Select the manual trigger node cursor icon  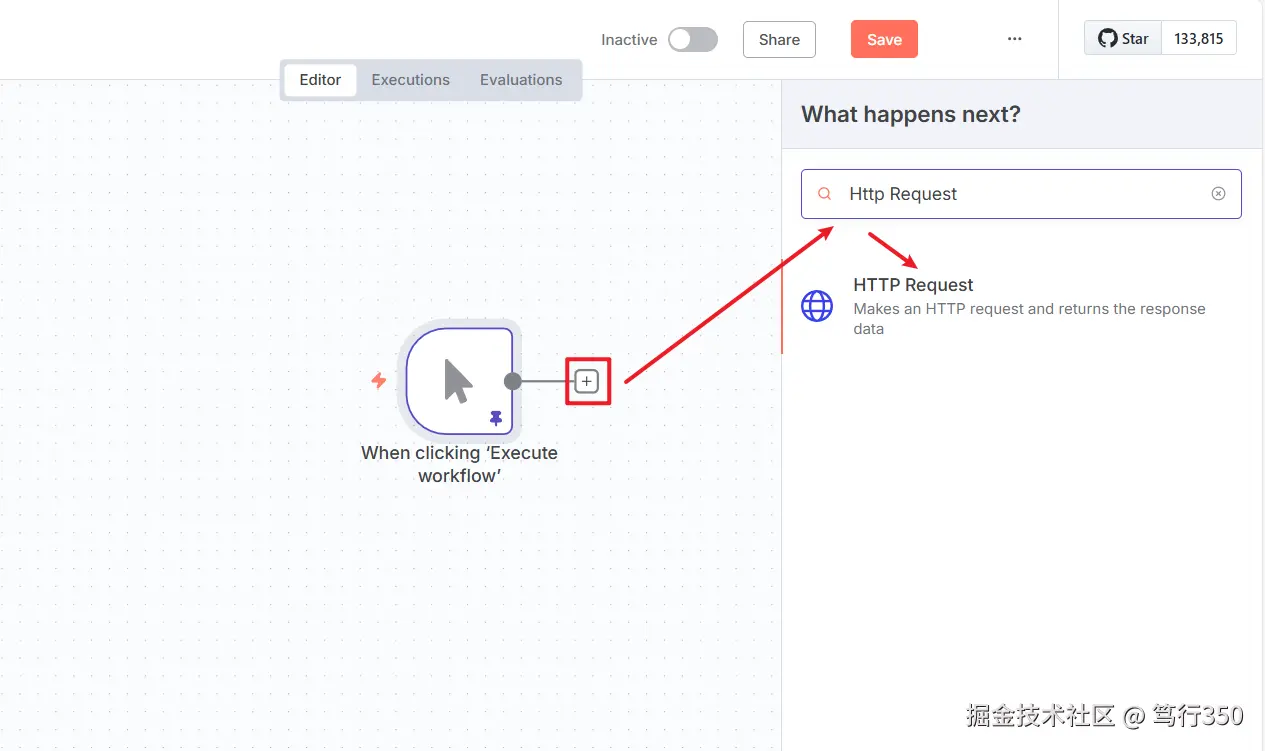point(458,381)
